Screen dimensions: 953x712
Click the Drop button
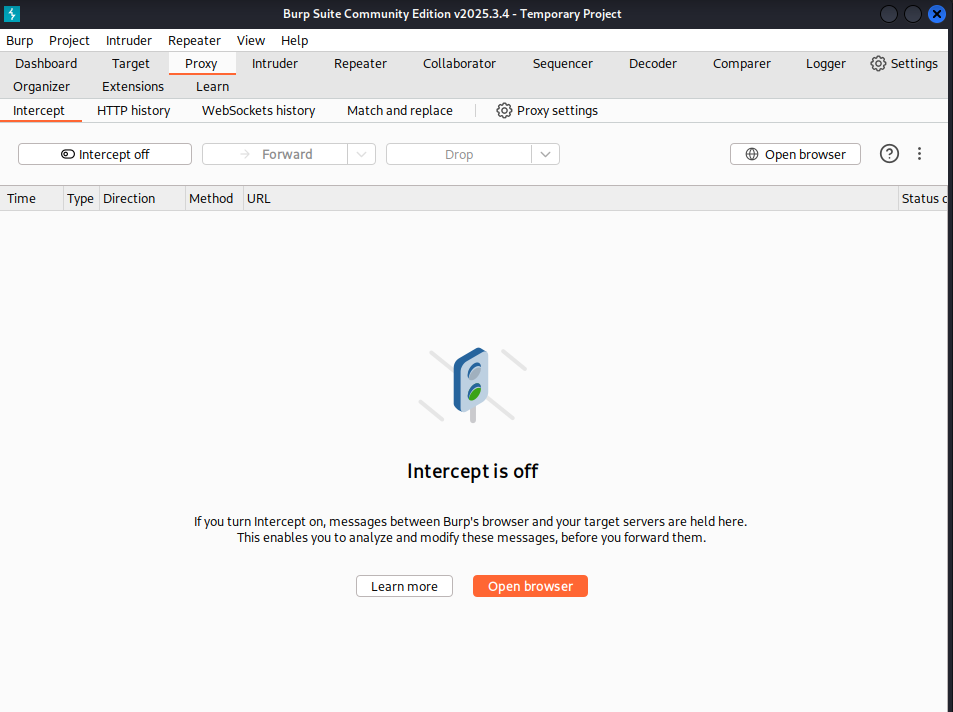click(x=459, y=154)
